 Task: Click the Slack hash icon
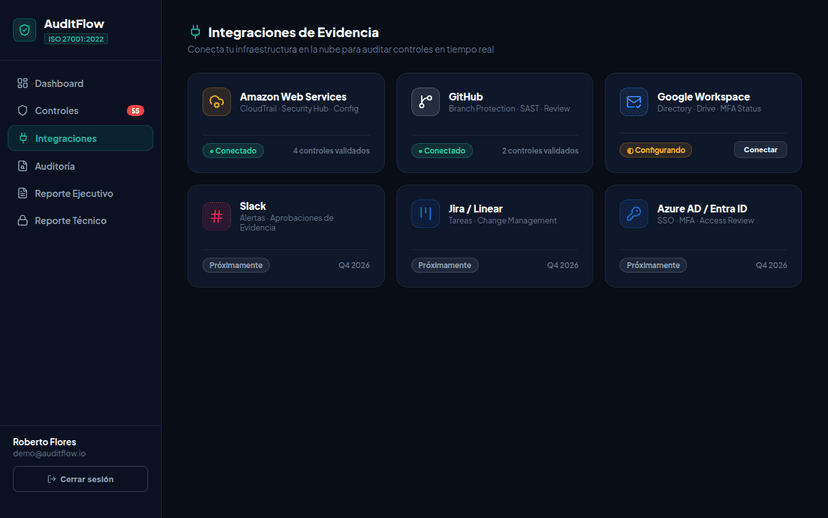click(x=217, y=216)
